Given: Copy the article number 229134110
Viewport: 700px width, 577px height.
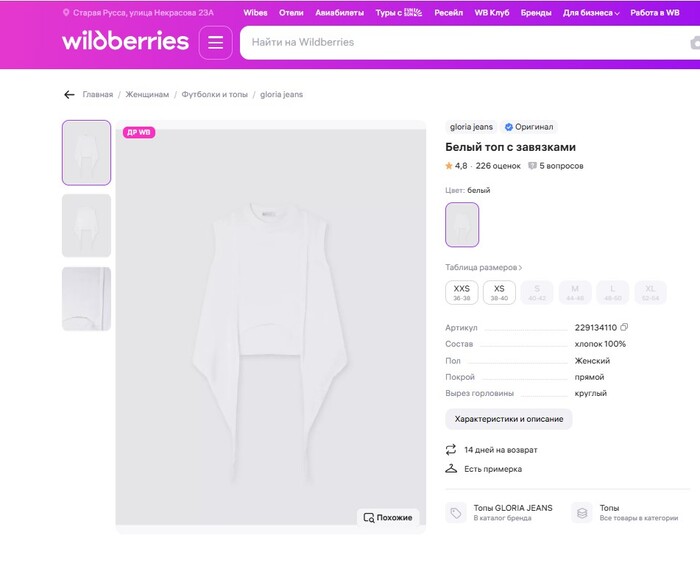Looking at the screenshot, I should (624, 328).
